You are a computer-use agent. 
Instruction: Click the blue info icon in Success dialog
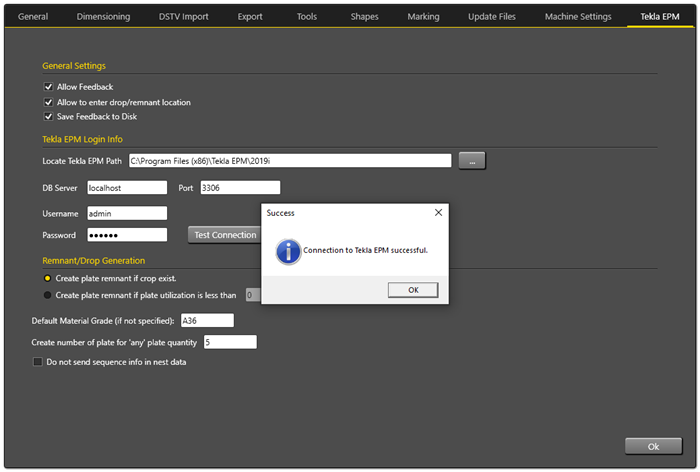[288, 252]
